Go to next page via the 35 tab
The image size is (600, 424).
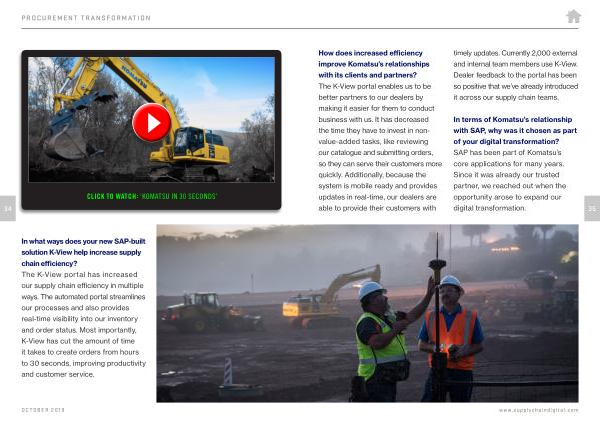coord(591,208)
